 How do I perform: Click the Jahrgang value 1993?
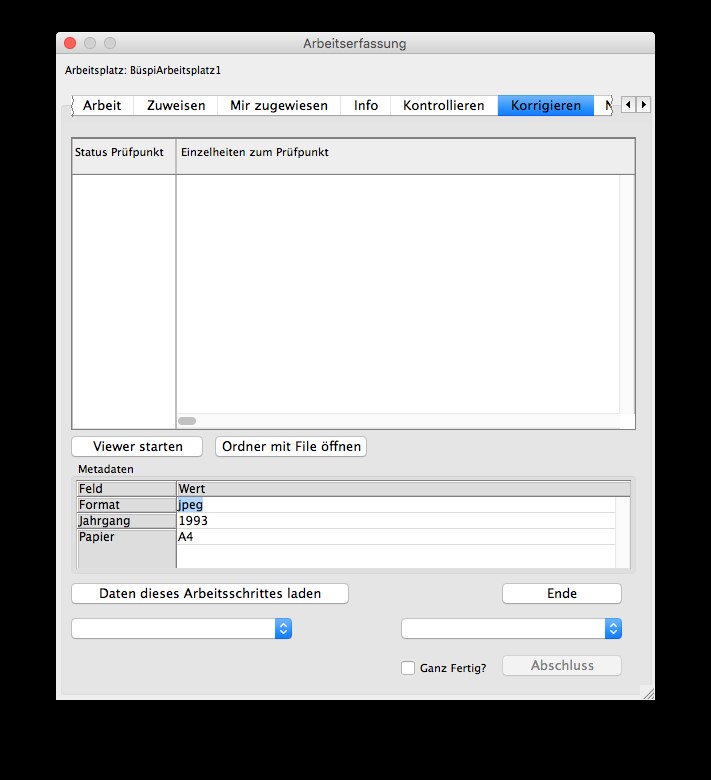point(395,521)
